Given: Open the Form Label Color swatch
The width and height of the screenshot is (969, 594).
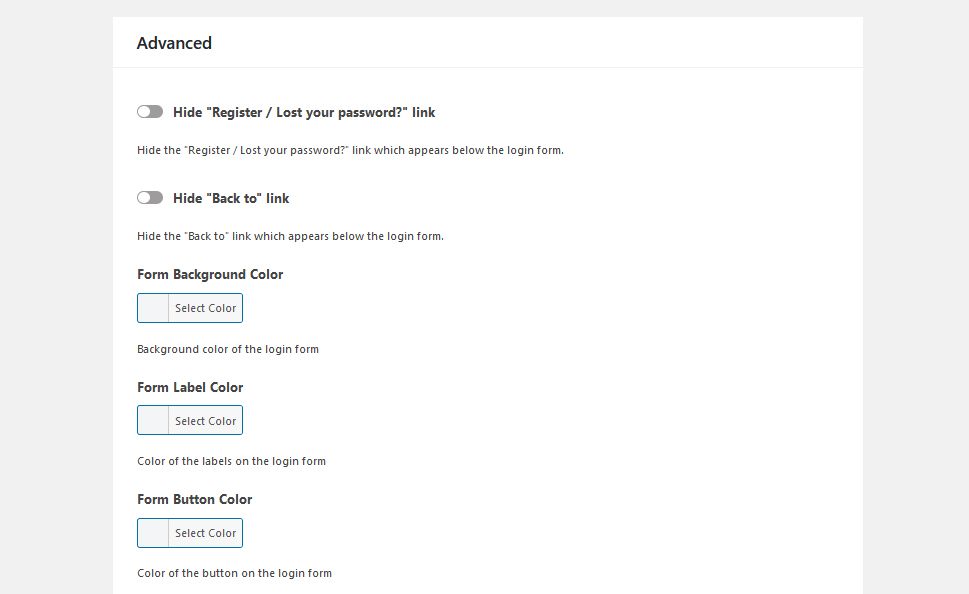Looking at the screenshot, I should 153,420.
